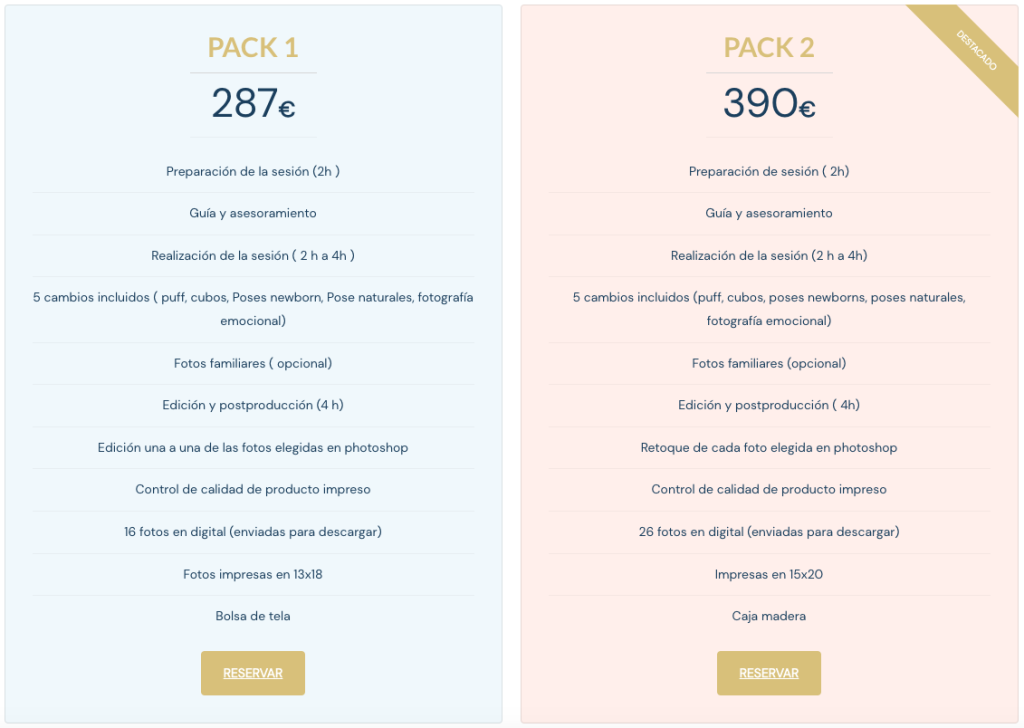Image resolution: width=1024 pixels, height=728 pixels.
Task: Click "Retoque de cada foto elegida" line
Action: tap(769, 448)
